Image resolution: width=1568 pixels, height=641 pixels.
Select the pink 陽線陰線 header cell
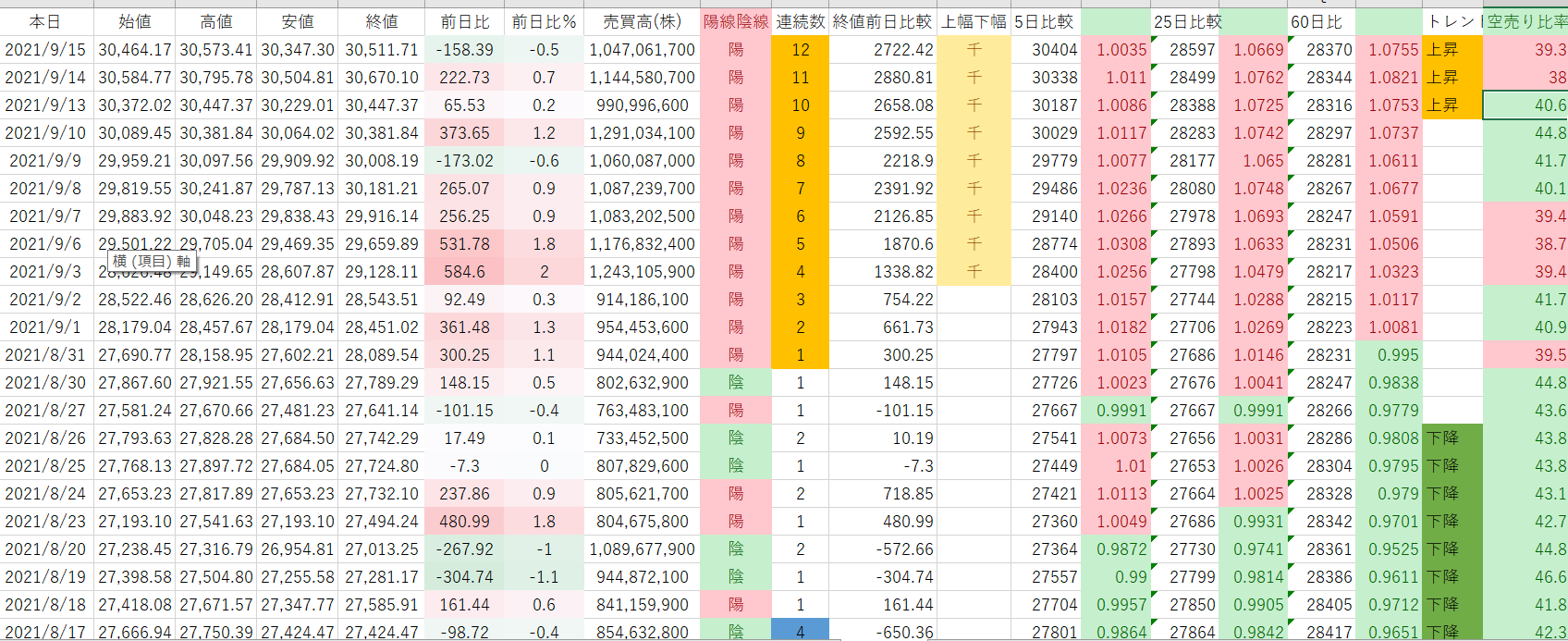tap(735, 21)
